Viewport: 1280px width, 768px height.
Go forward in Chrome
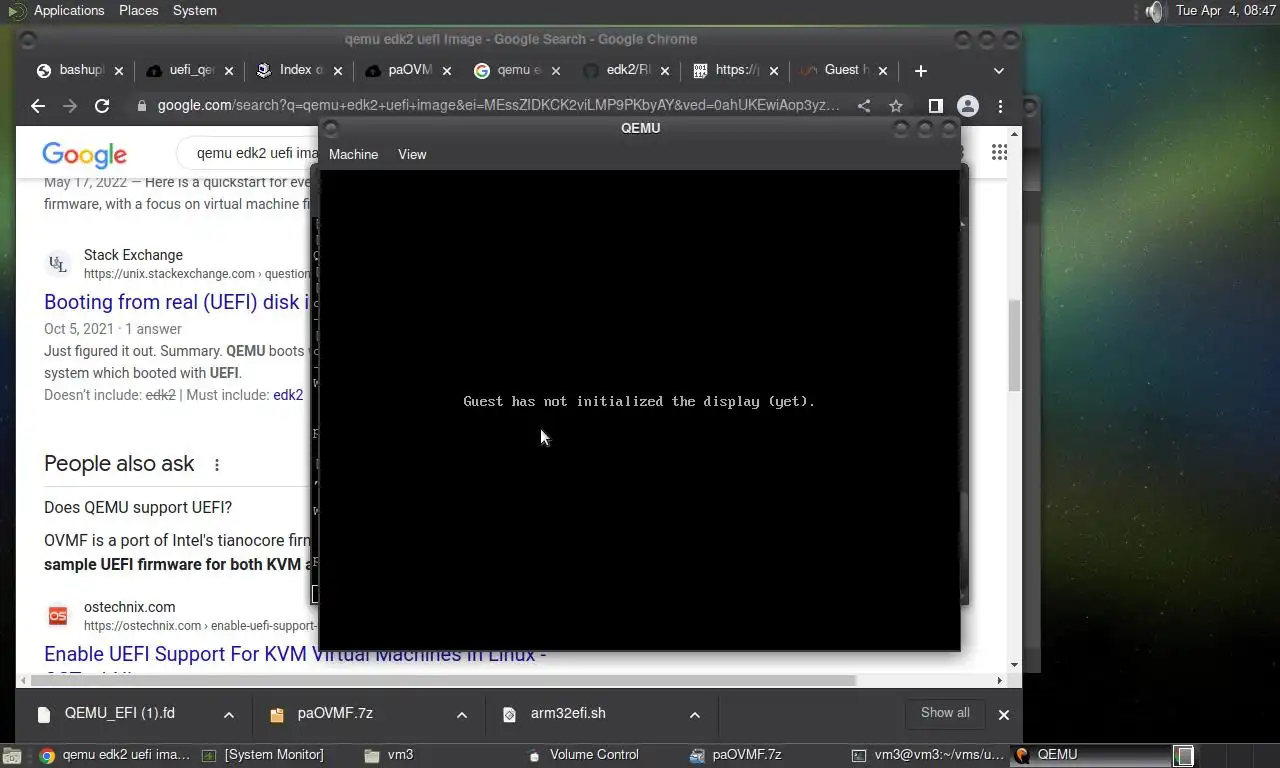click(x=70, y=106)
